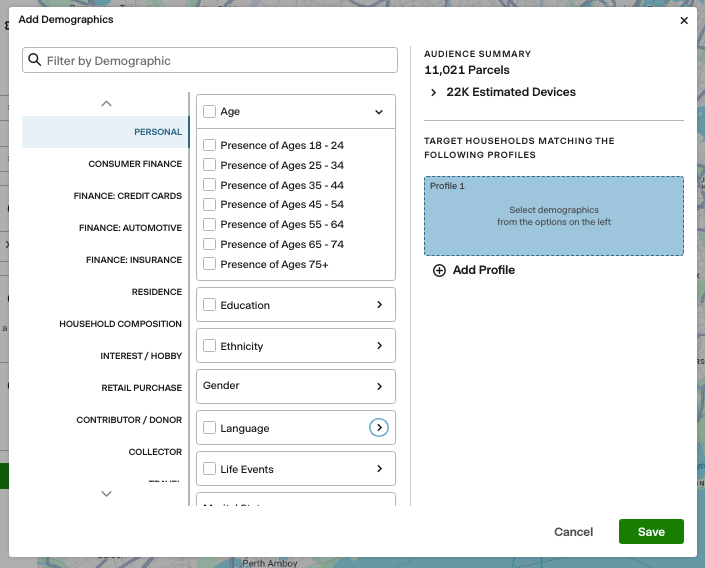Click the Gender section label
The image size is (705, 568).
pos(221,385)
